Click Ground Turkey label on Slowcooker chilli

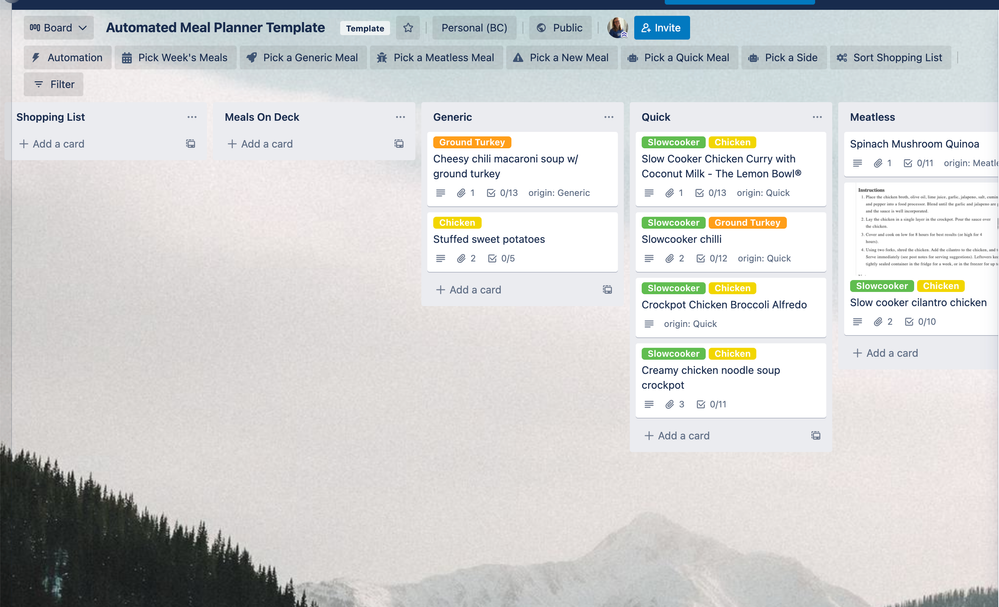click(x=747, y=223)
